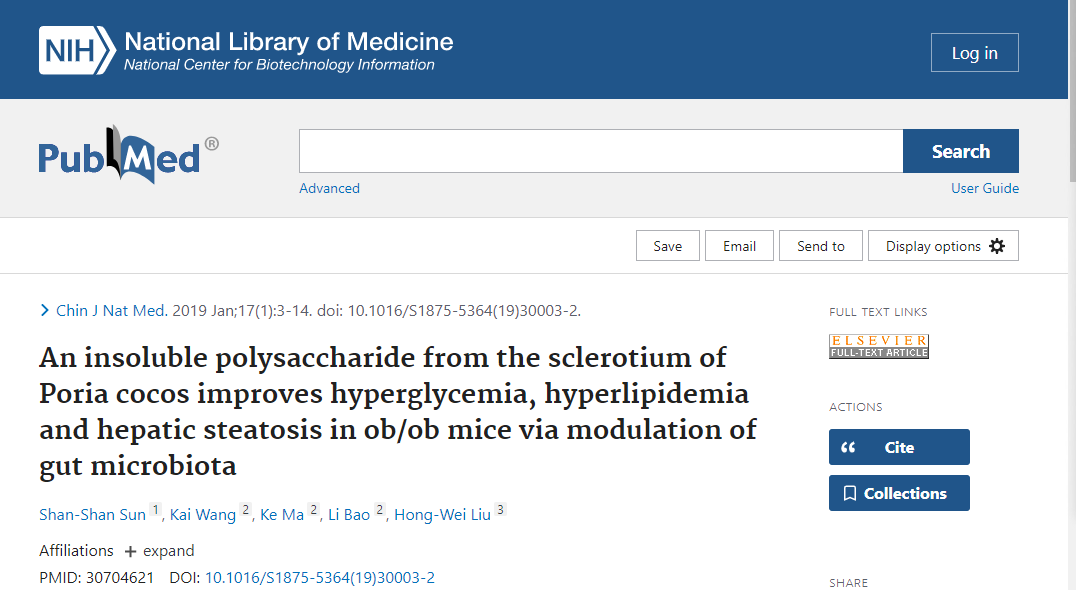Open the Elsevier full-text article badge

[x=878, y=346]
